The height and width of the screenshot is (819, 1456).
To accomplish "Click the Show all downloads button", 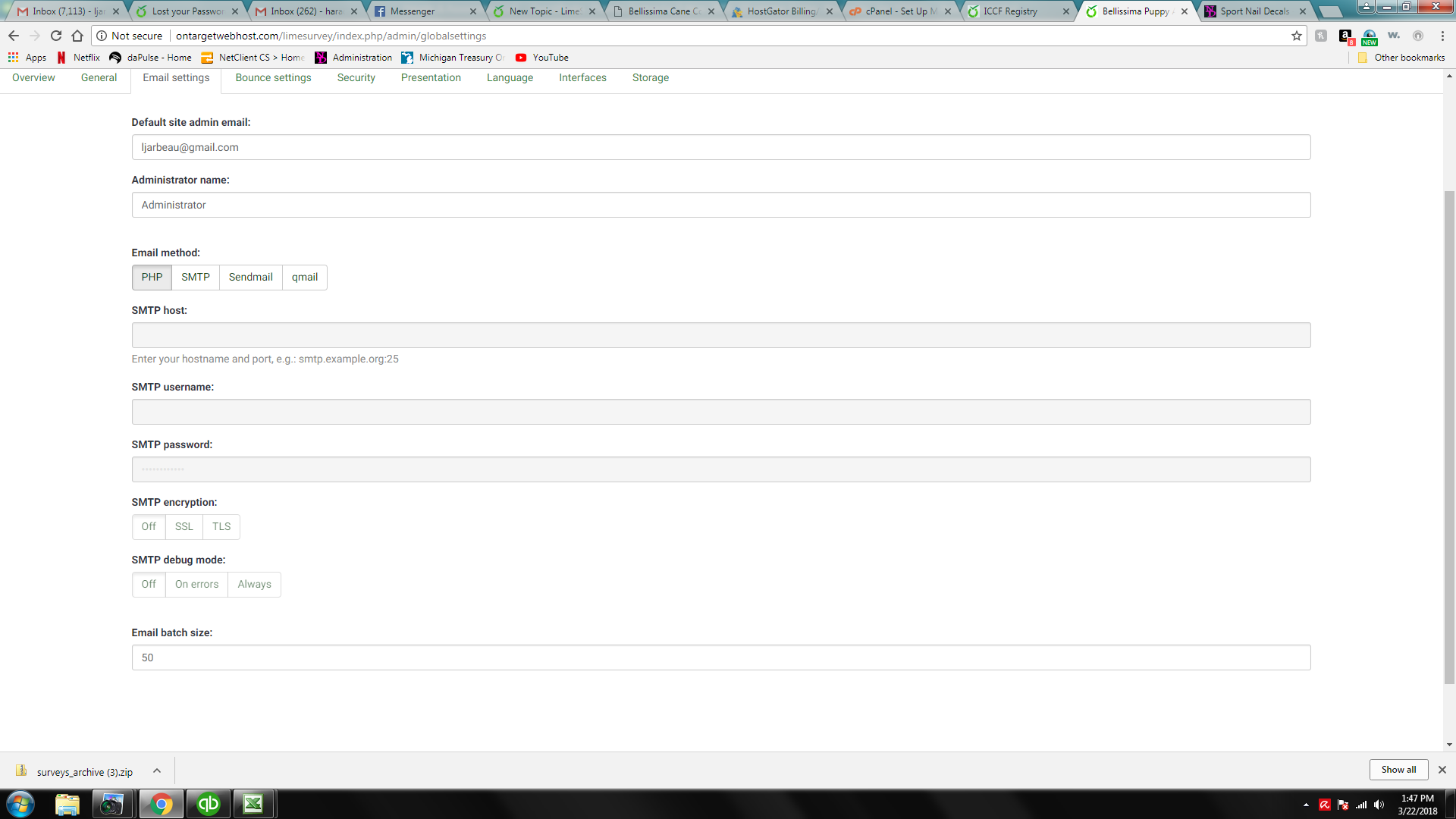I will (1398, 770).
